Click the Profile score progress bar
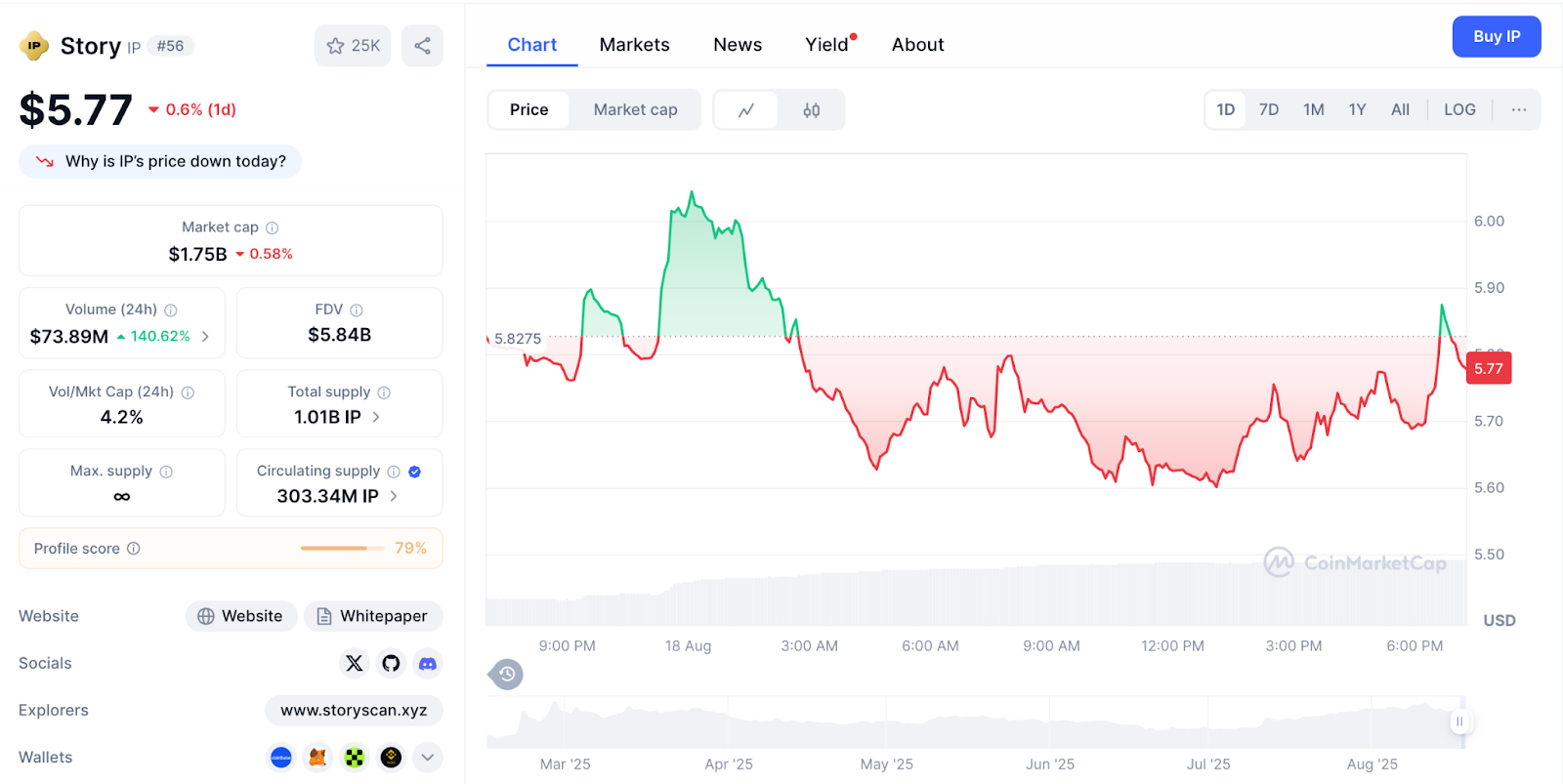This screenshot has width=1563, height=784. 342,549
